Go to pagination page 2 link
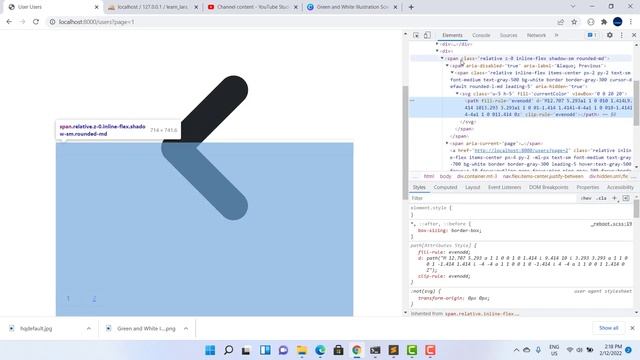This screenshot has height=360, width=640. coord(94,299)
